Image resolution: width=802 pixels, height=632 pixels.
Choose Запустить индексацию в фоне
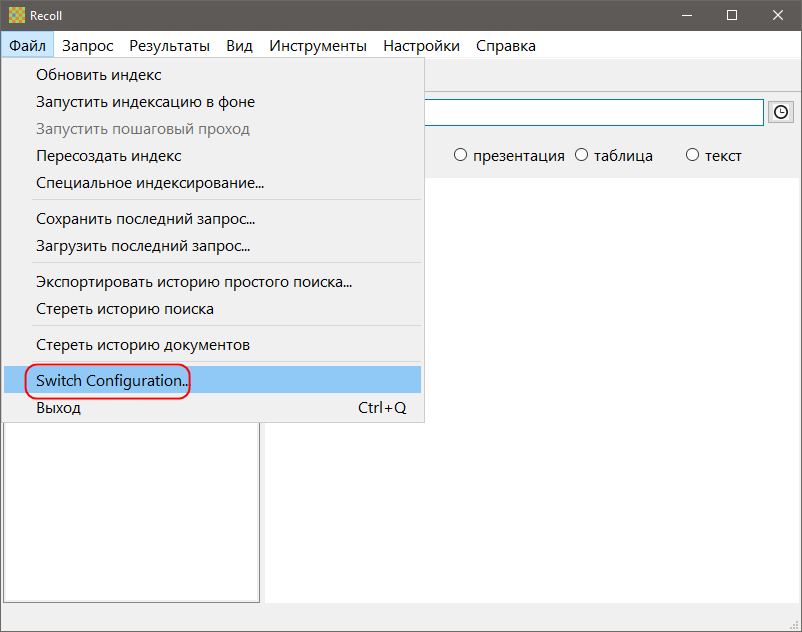click(x=145, y=101)
